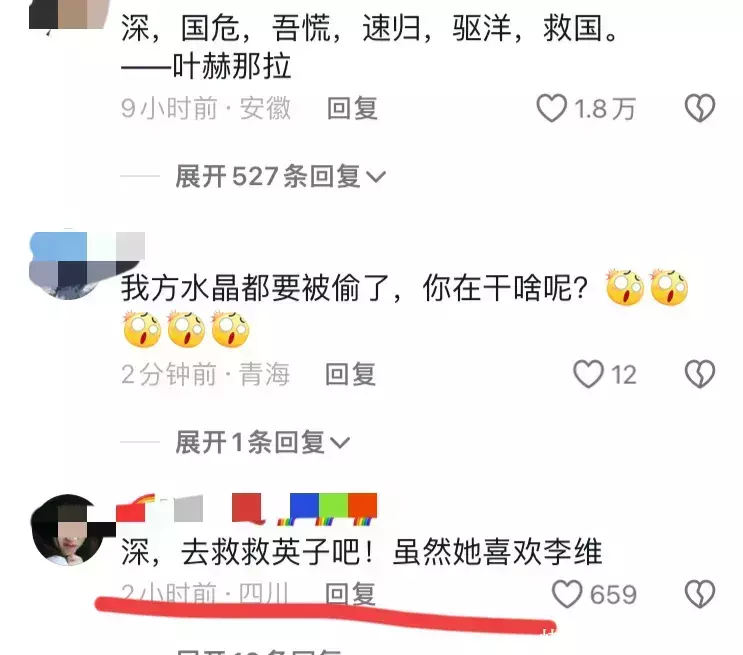Screen dimensions: 743x655
Task: Like the 叶赫那拉 comment with 1.8万 likes
Action: tap(552, 108)
